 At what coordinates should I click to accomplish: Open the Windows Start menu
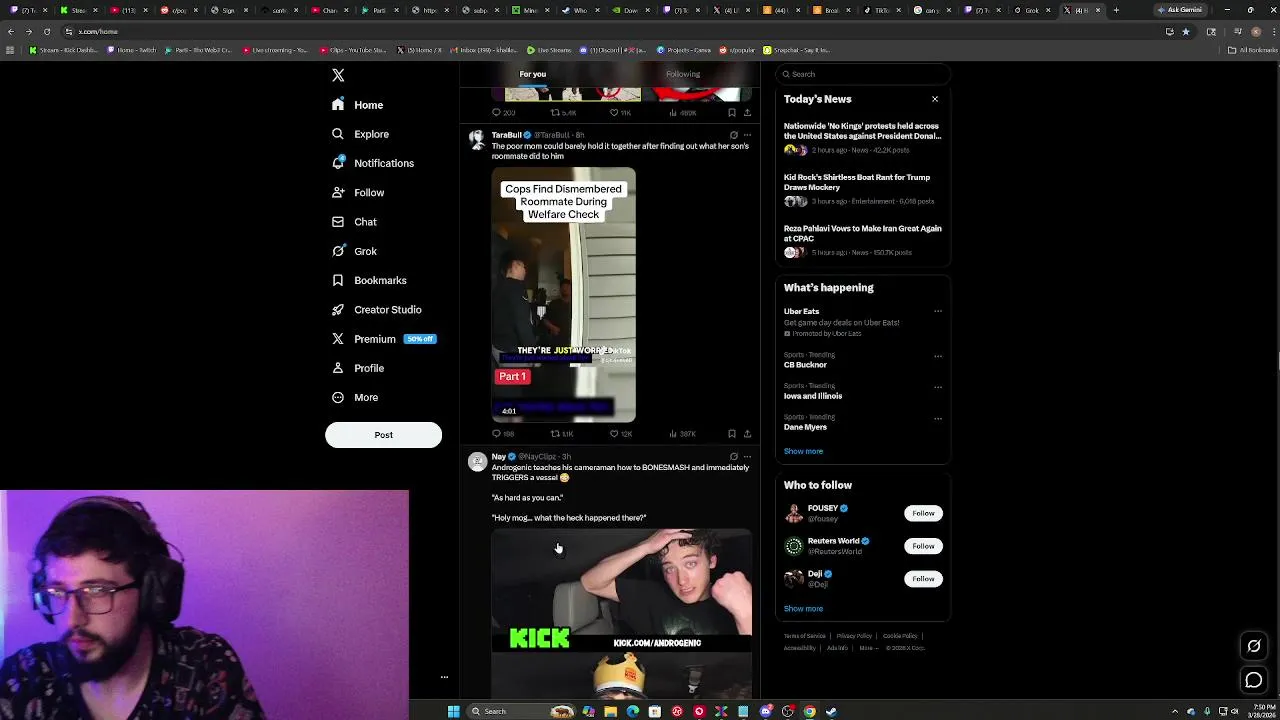(x=453, y=711)
